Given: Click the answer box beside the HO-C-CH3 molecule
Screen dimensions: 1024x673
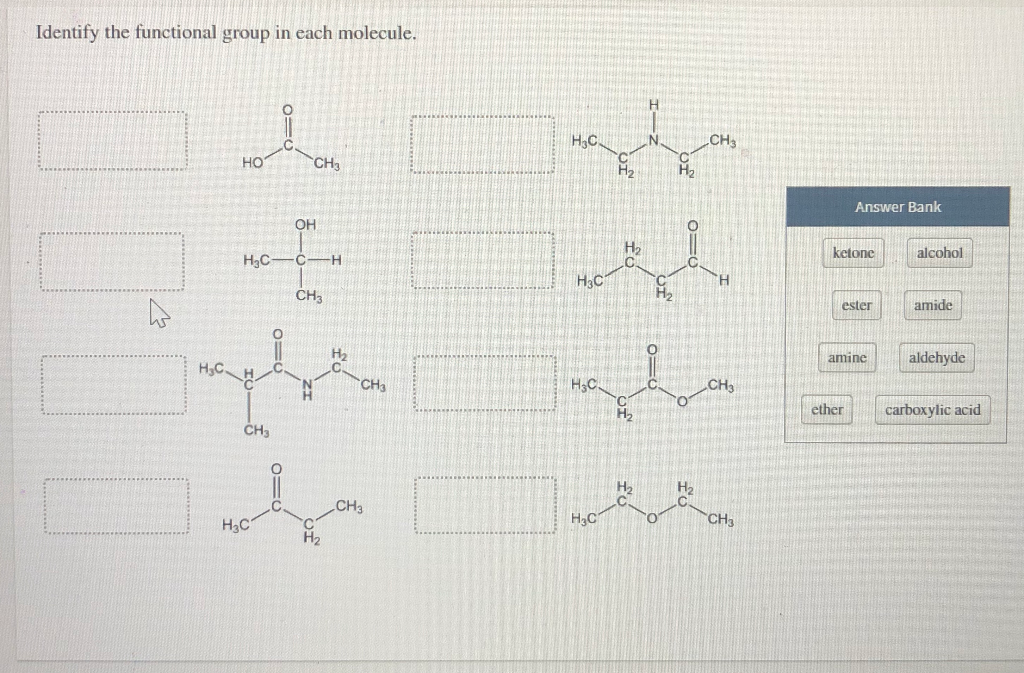Looking at the screenshot, I should coord(113,140).
